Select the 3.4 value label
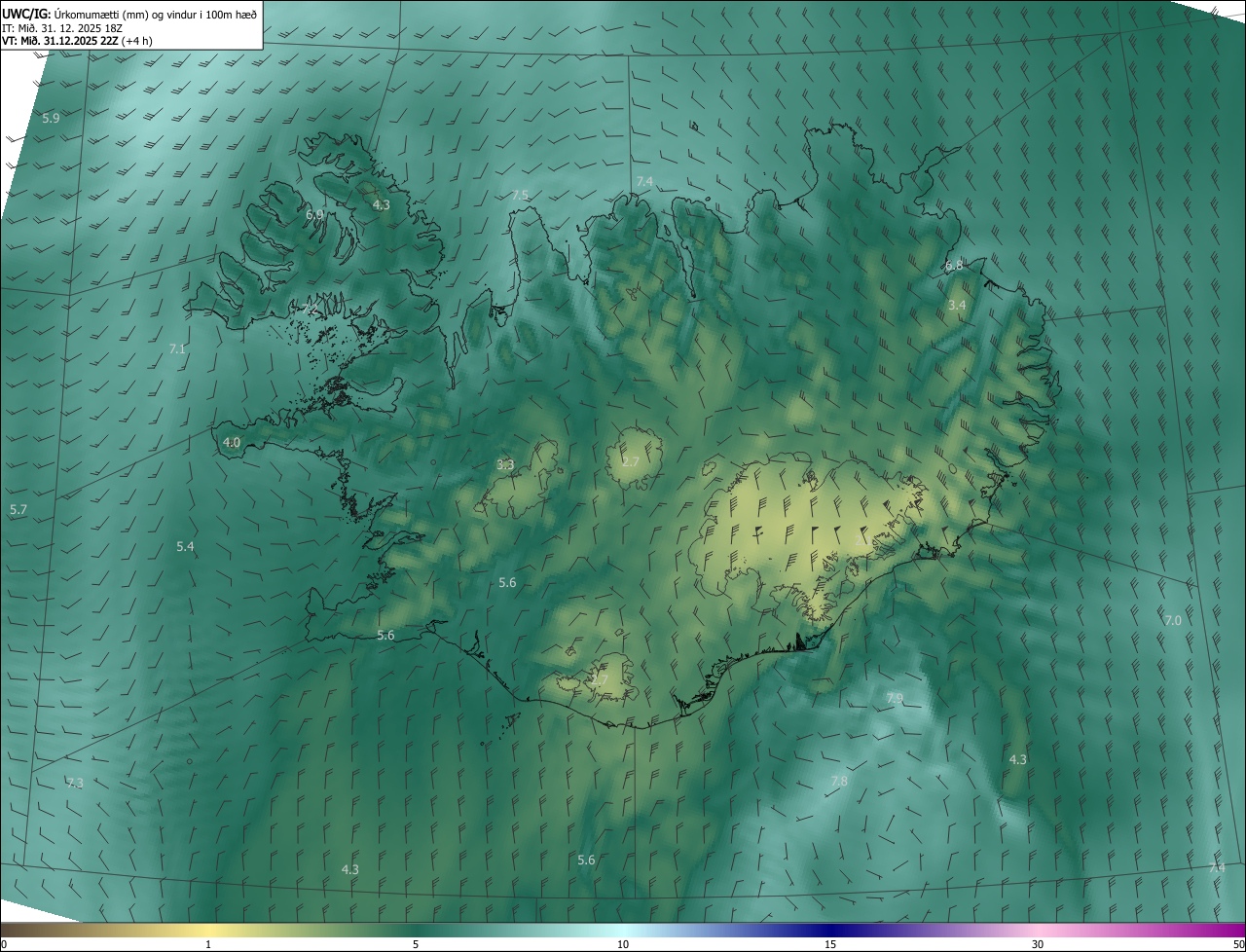This screenshot has height=952, width=1246. (957, 306)
